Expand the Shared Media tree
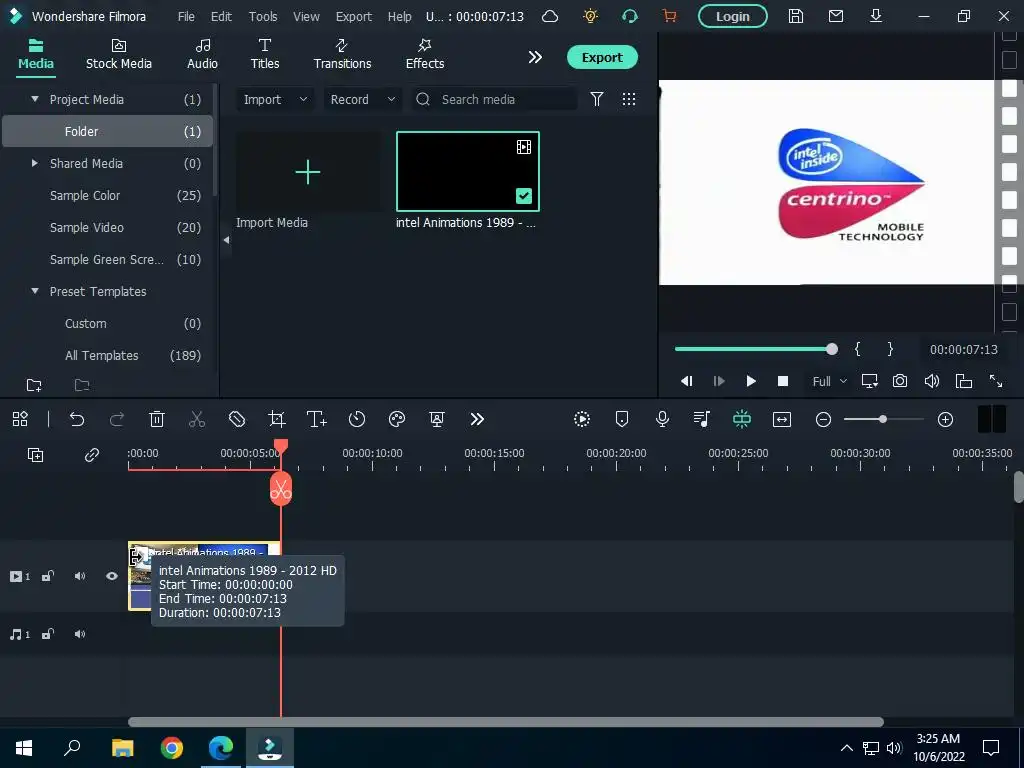The image size is (1024, 768). [35, 163]
